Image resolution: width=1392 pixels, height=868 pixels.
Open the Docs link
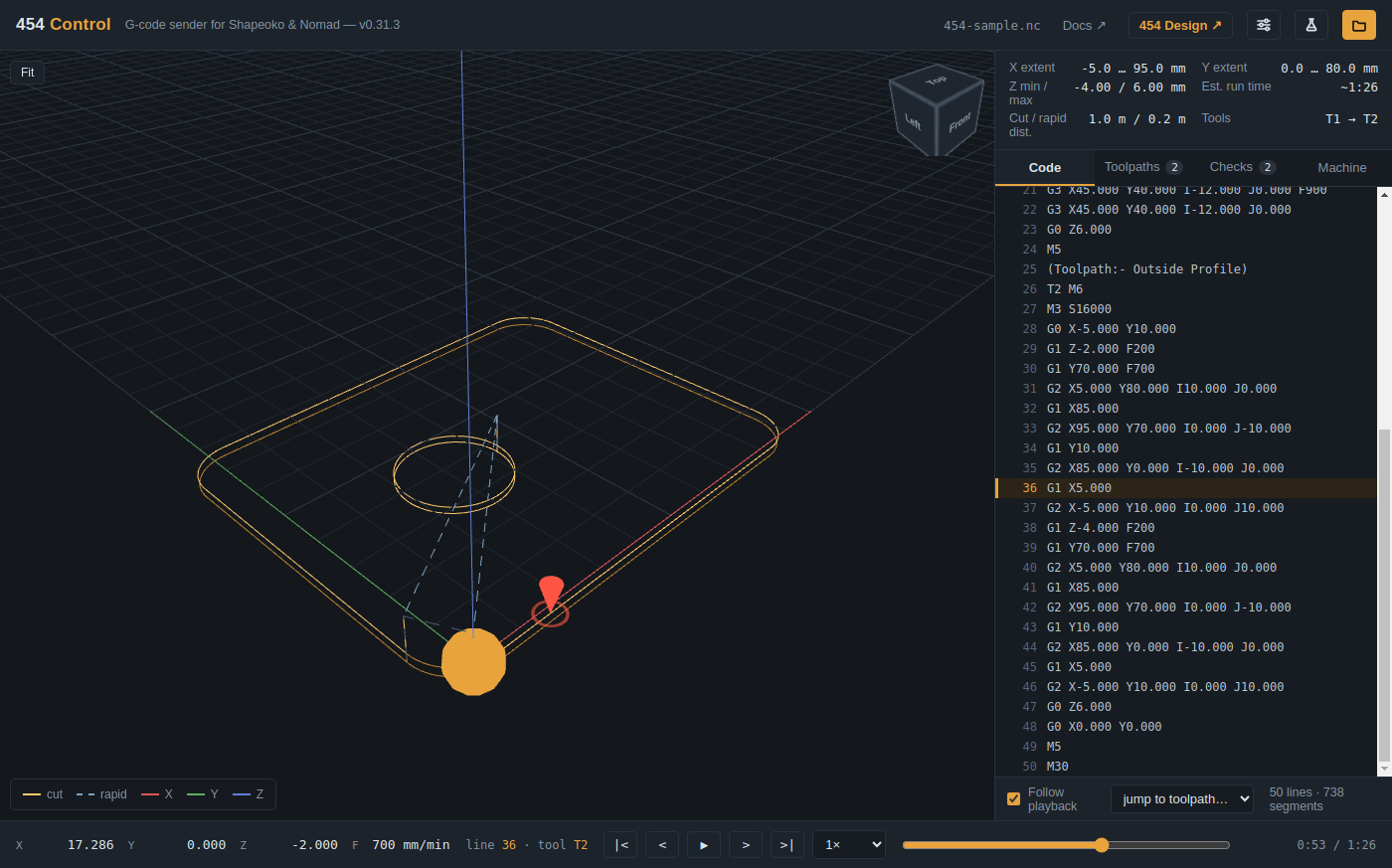1084,26
